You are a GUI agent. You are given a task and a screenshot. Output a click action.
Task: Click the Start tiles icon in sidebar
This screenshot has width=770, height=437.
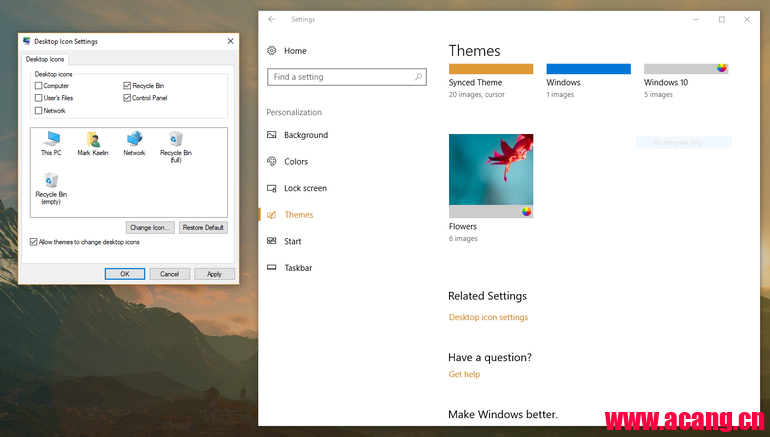pos(272,241)
